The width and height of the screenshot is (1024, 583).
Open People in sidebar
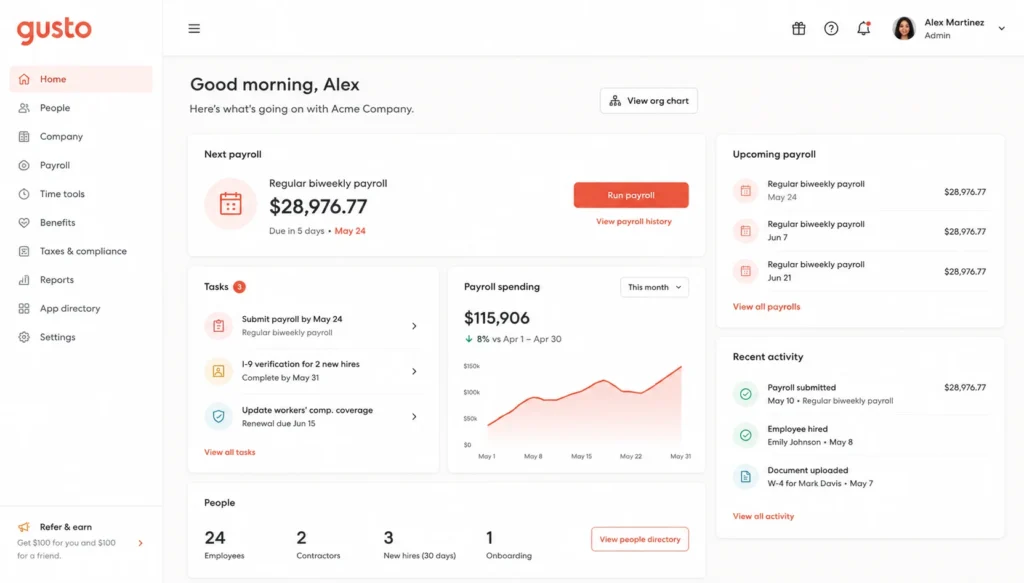pyautogui.click(x=81, y=108)
